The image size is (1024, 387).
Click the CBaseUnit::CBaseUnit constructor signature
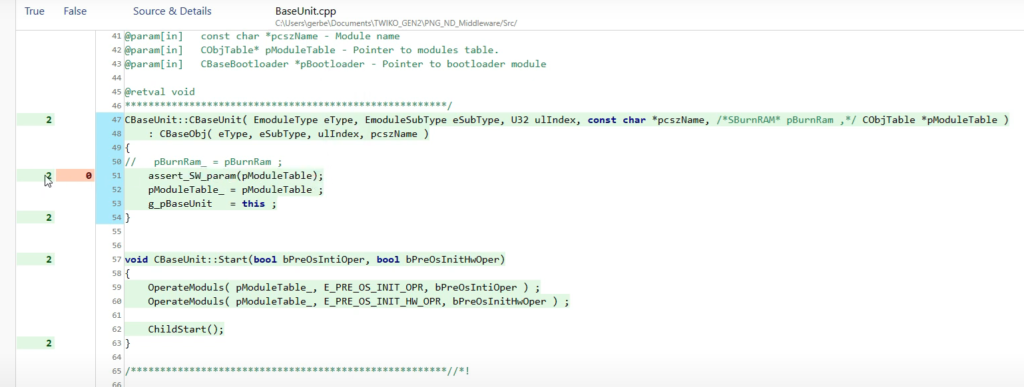pyautogui.click(x=567, y=119)
